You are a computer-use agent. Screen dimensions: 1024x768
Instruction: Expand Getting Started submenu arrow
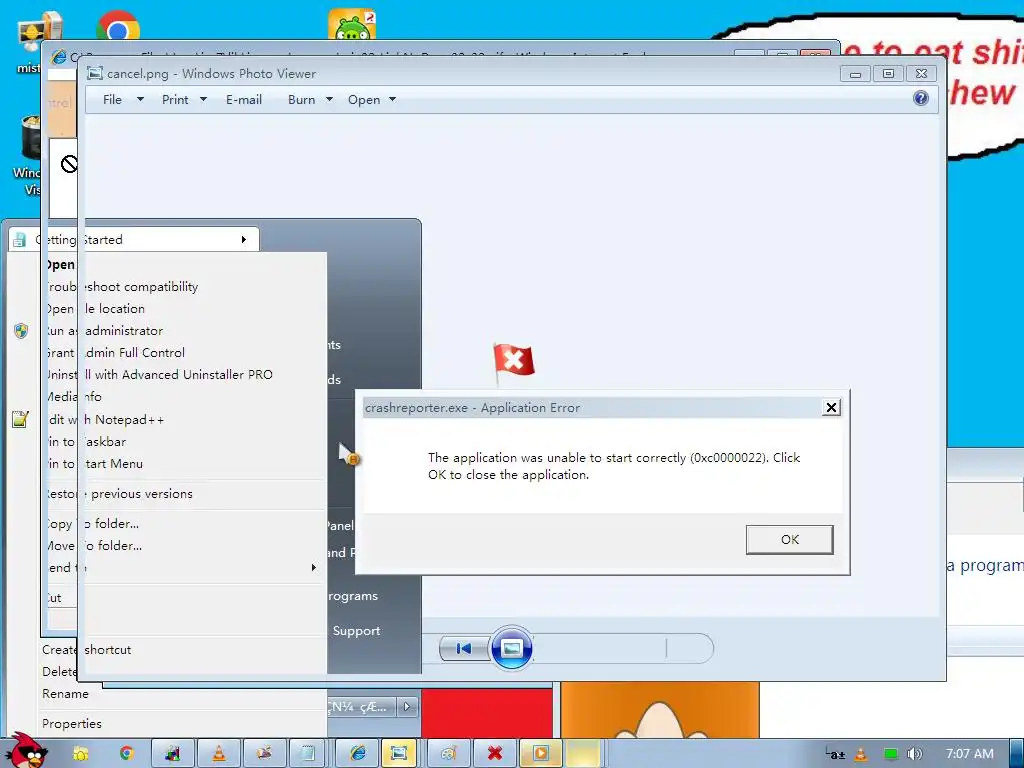point(244,240)
